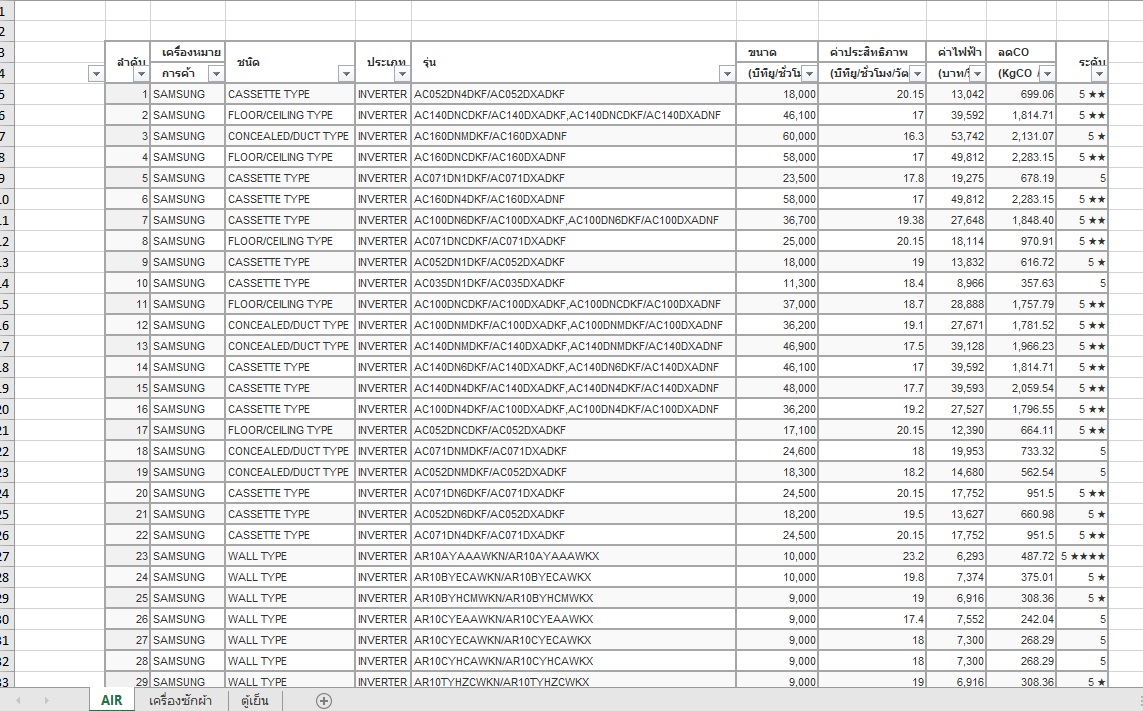Select model cell AC160DNCDKF/AC160DXADNF

(574, 158)
